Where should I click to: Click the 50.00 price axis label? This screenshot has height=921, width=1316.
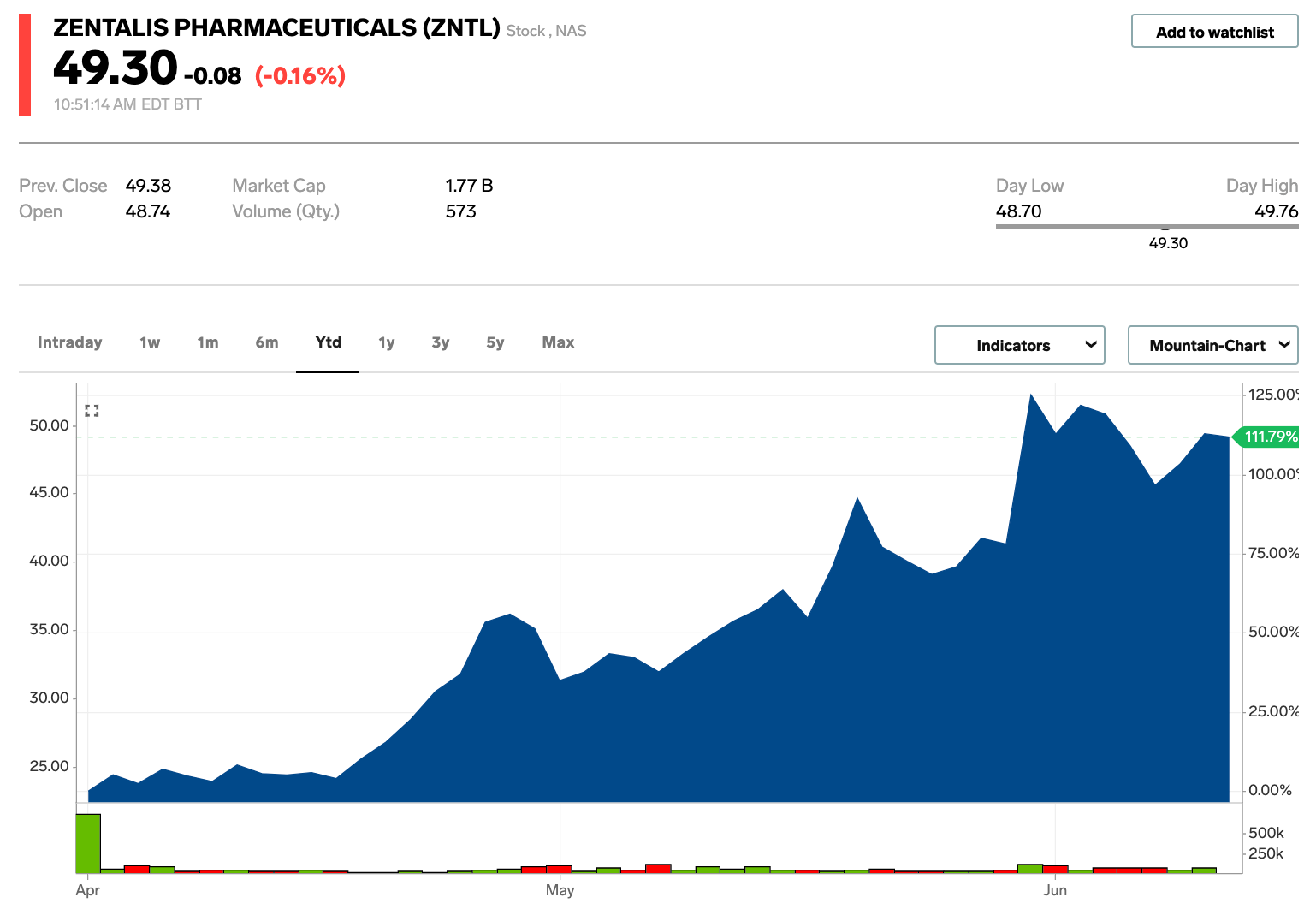click(x=49, y=425)
